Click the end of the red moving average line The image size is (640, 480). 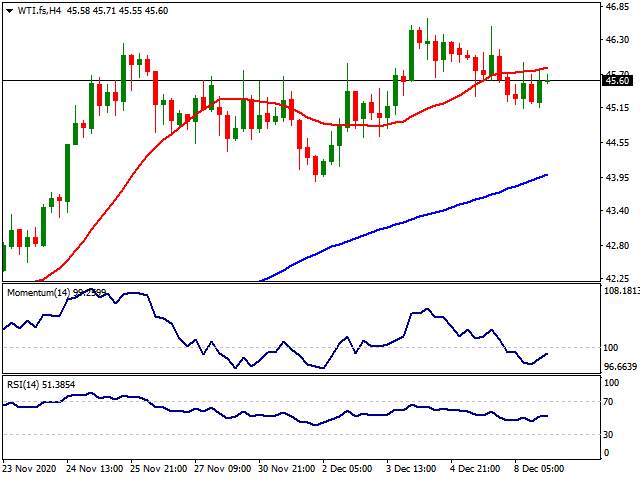pyautogui.click(x=546, y=68)
